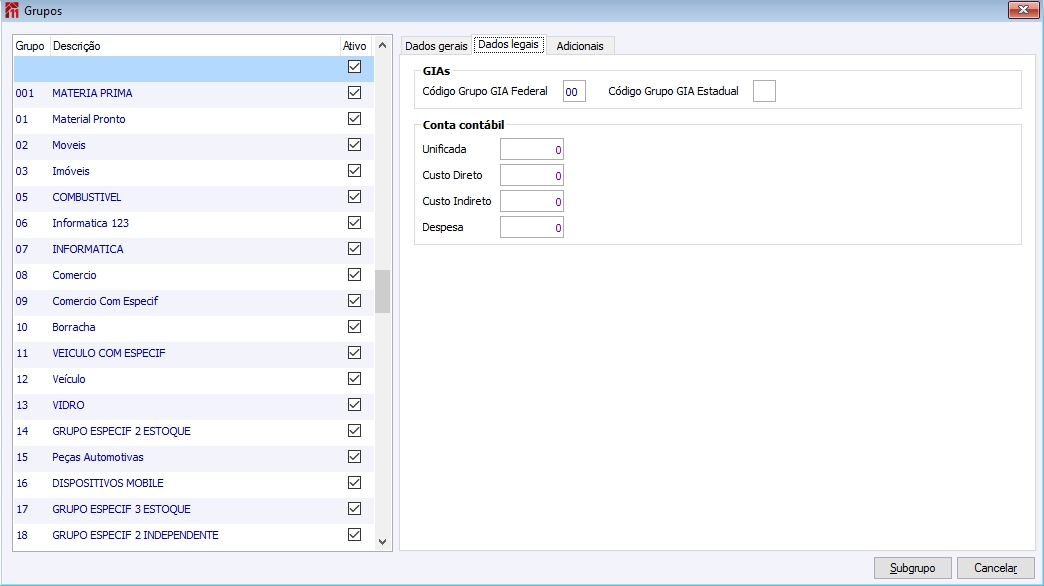This screenshot has height=586, width=1044.
Task: Click the scroll up arrow of group list
Action: coord(382,45)
